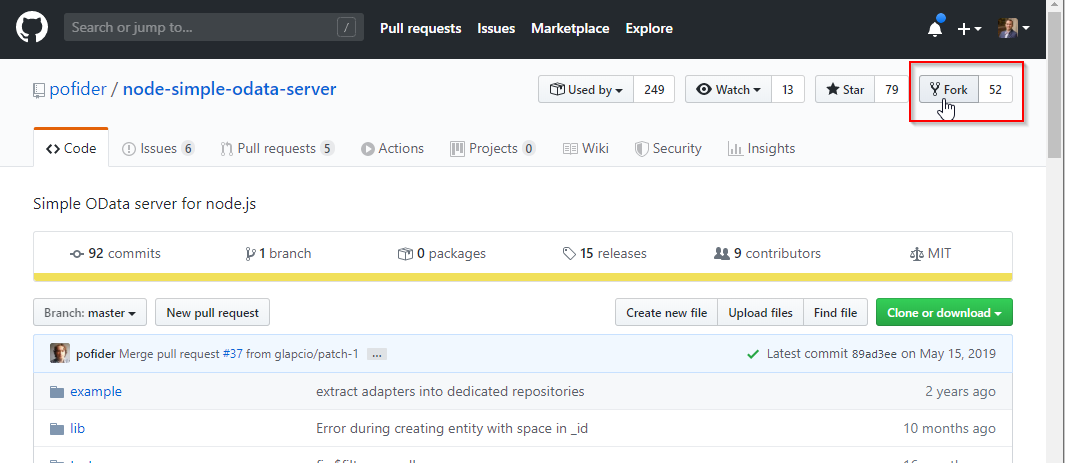Switch to the Insights tab

761,148
